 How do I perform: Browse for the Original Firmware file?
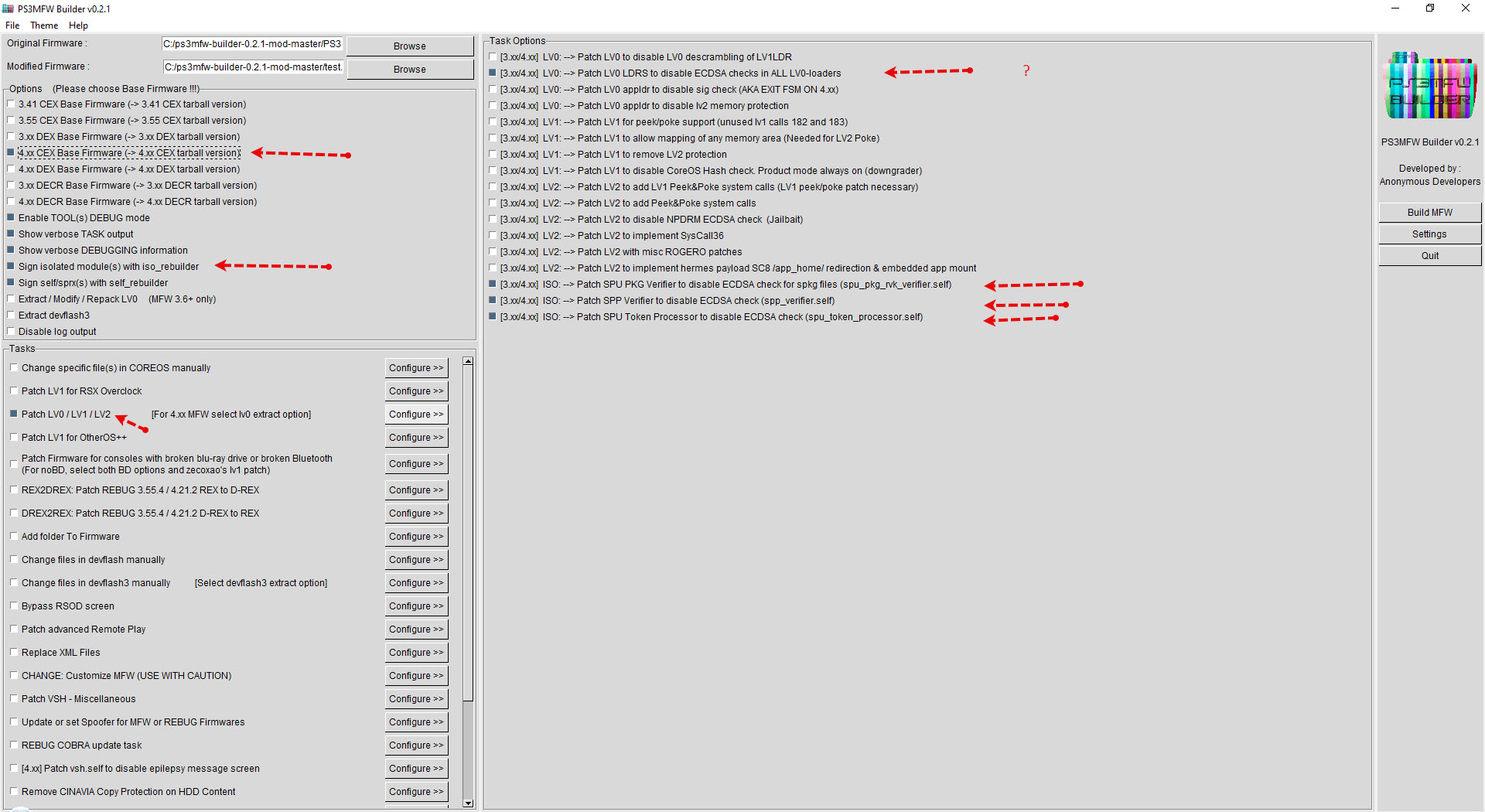410,46
